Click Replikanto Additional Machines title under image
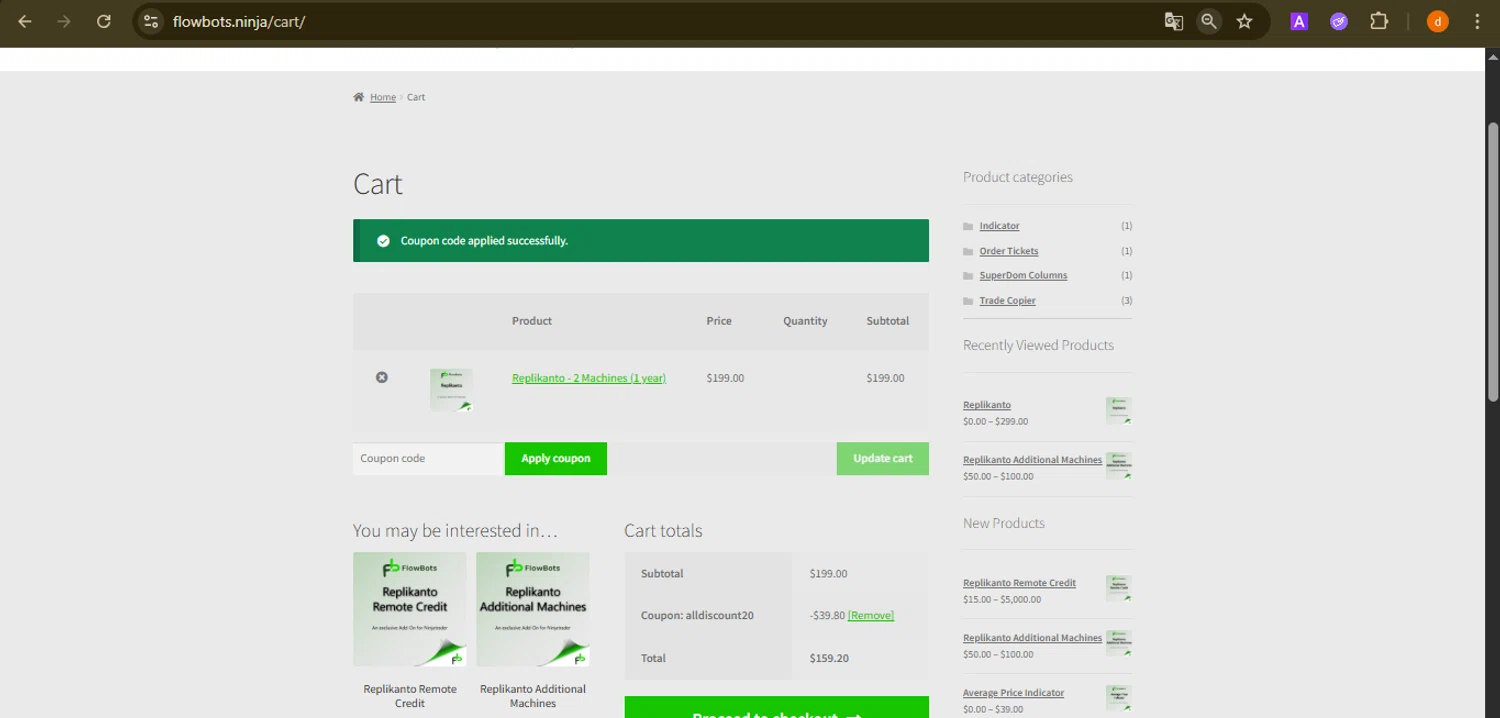This screenshot has height=718, width=1500. (x=533, y=696)
